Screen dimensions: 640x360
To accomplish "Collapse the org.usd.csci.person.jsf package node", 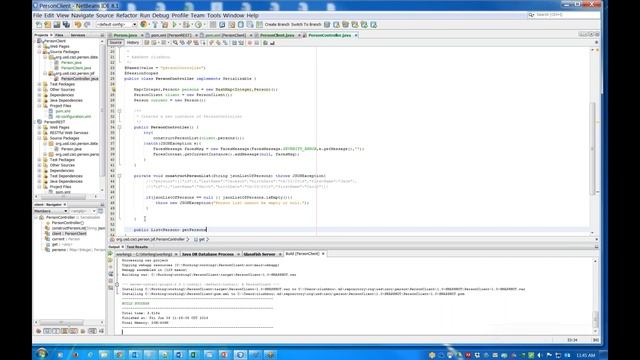I will tap(45, 73).
